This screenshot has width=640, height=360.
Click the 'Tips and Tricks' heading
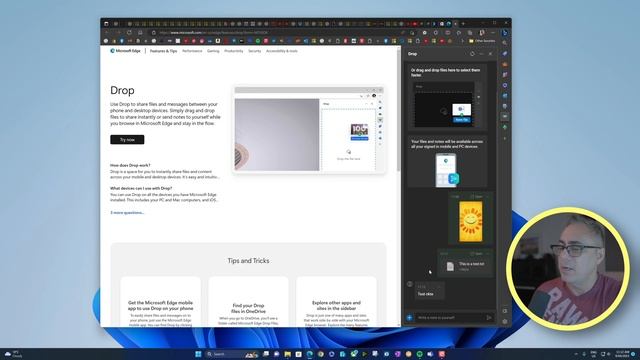[248, 260]
